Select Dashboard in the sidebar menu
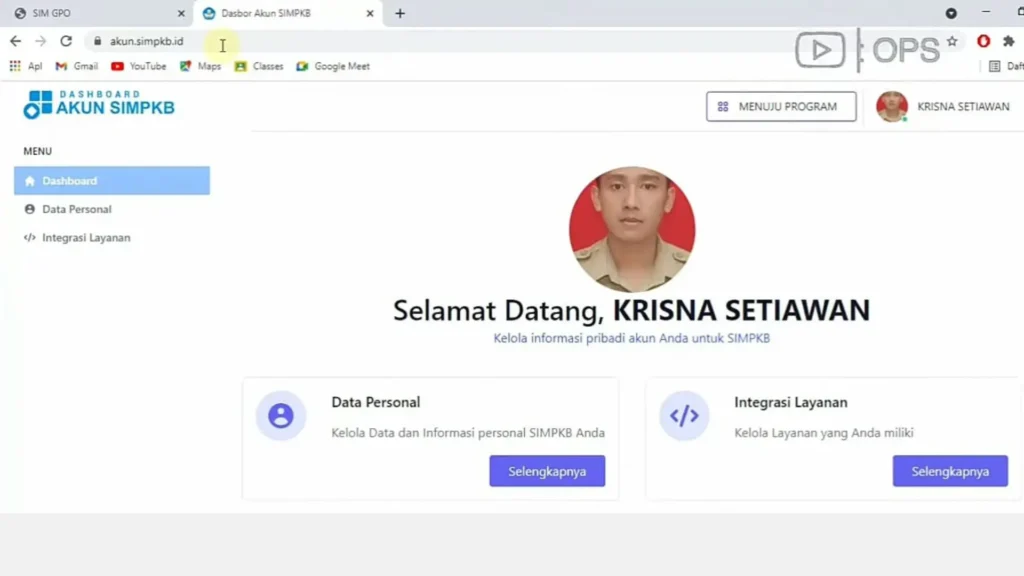Viewport: 1024px width, 576px height. [112, 180]
